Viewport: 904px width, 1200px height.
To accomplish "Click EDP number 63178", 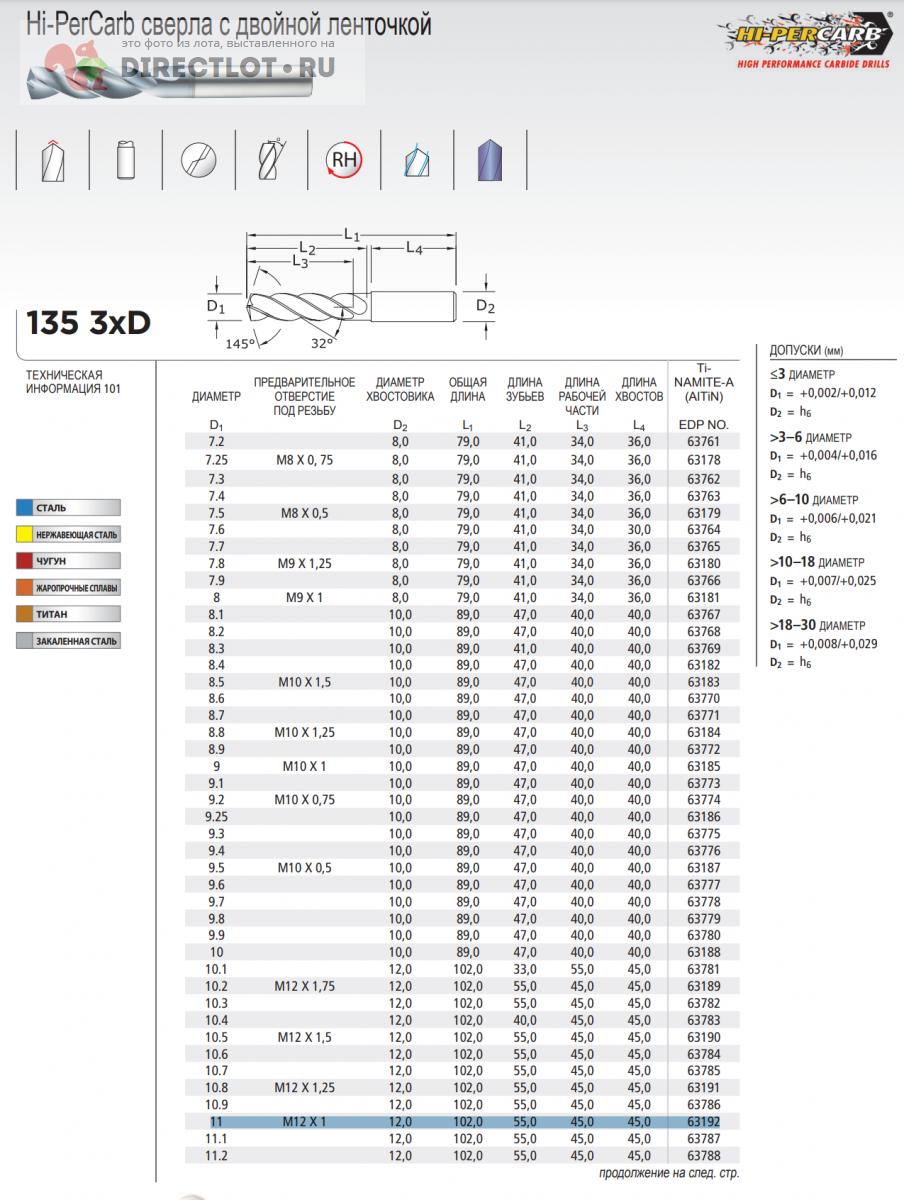I will click(x=704, y=460).
